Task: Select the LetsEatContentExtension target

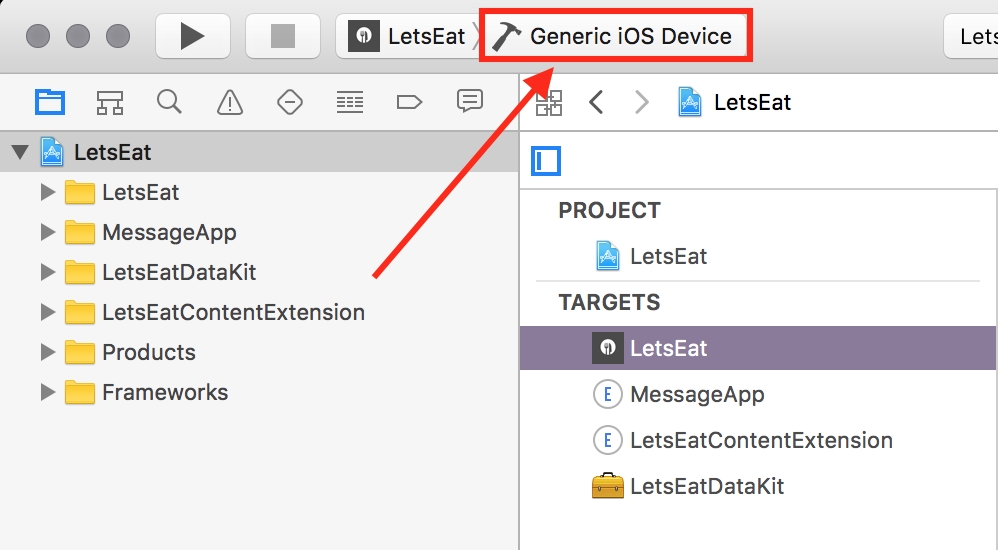Action: point(760,441)
